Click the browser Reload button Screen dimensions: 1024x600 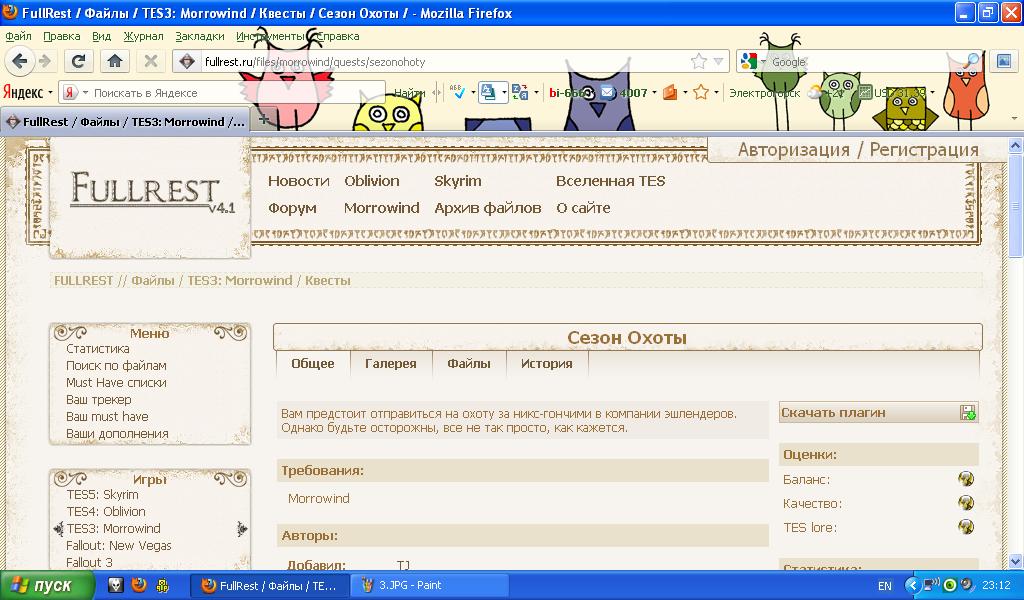pos(79,61)
